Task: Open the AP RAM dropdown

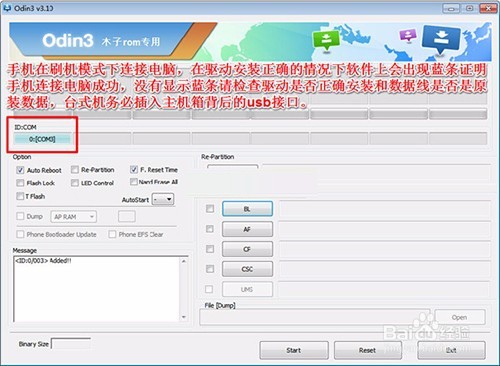Action: pos(74,217)
